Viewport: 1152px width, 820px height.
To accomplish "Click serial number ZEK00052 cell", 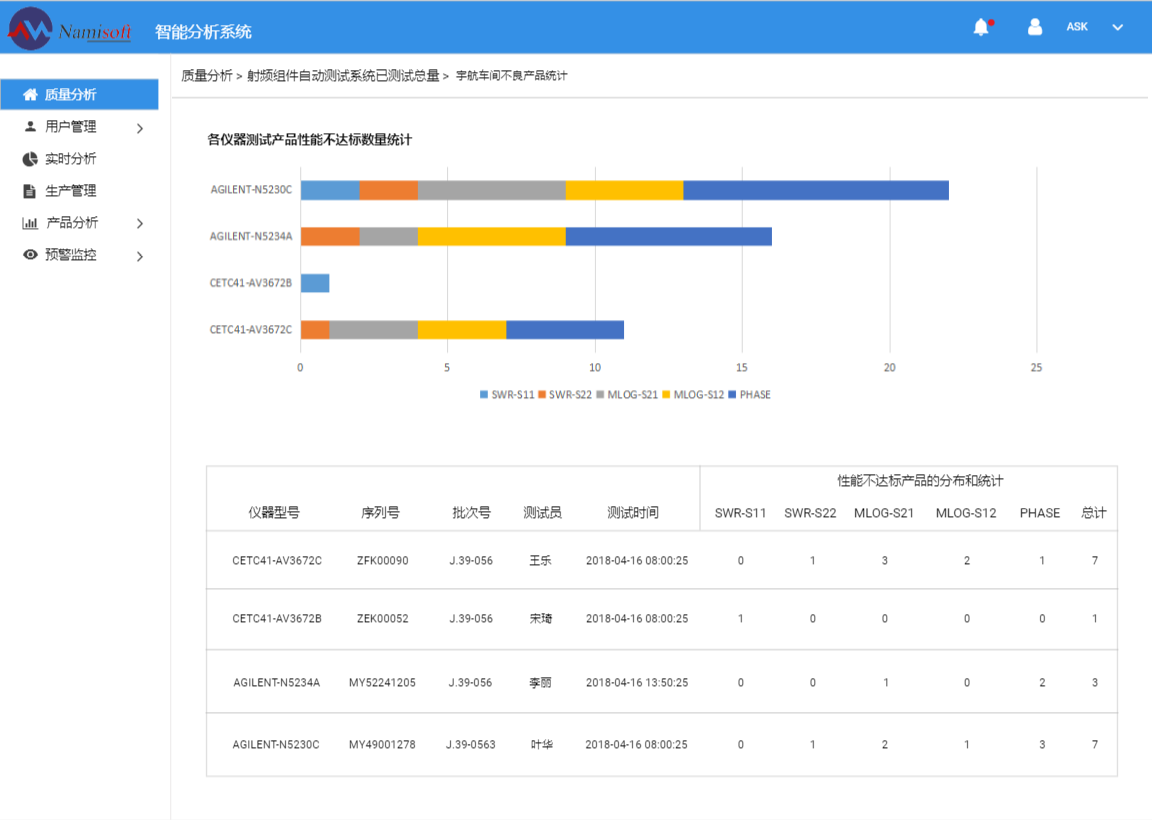I will coord(382,619).
